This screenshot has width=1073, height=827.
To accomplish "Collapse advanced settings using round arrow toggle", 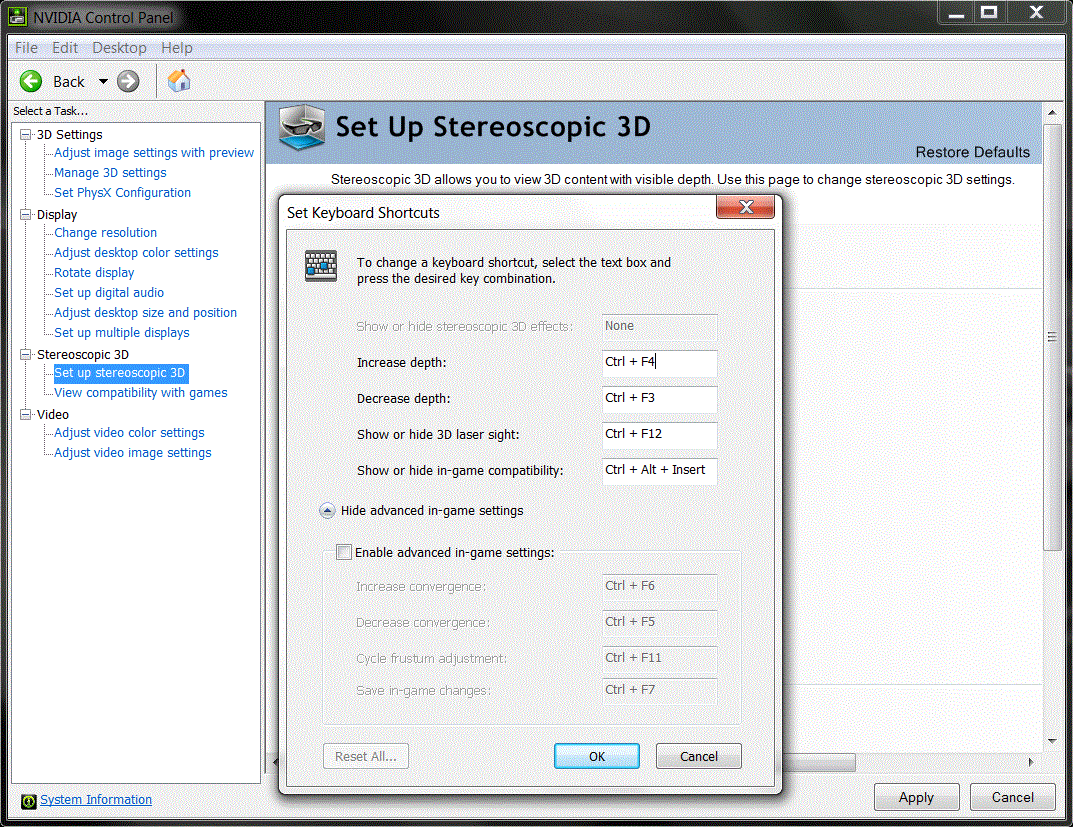I will [327, 511].
